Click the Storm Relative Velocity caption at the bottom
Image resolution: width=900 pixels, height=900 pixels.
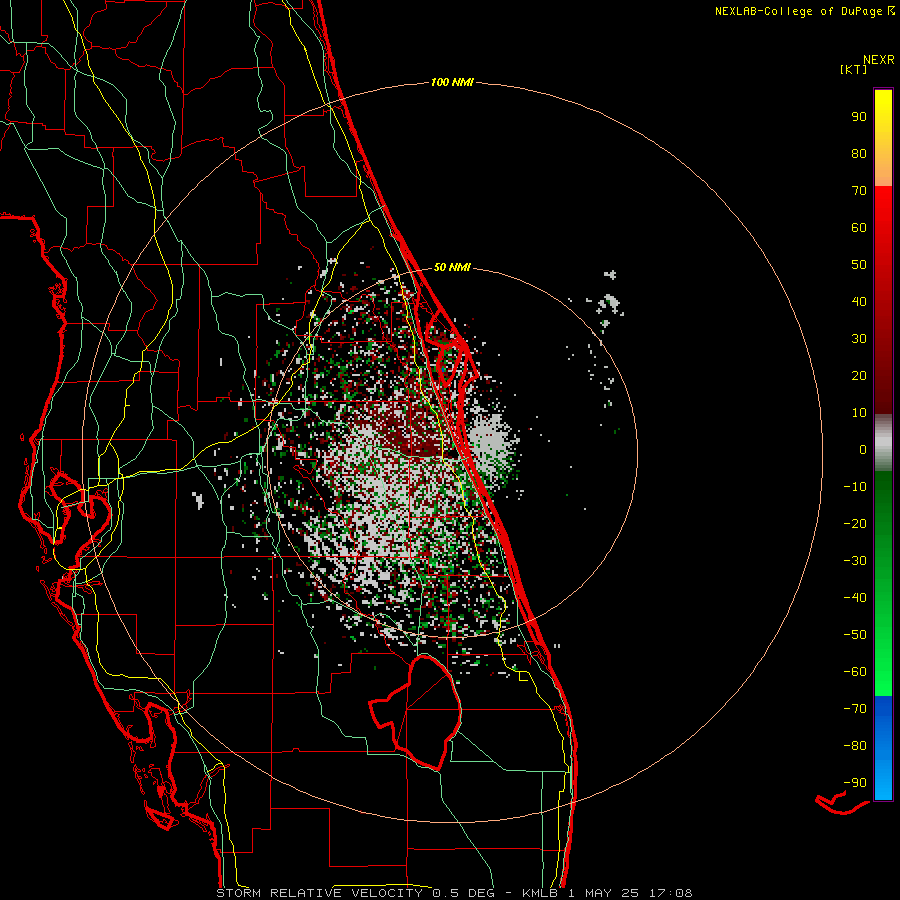click(x=454, y=893)
